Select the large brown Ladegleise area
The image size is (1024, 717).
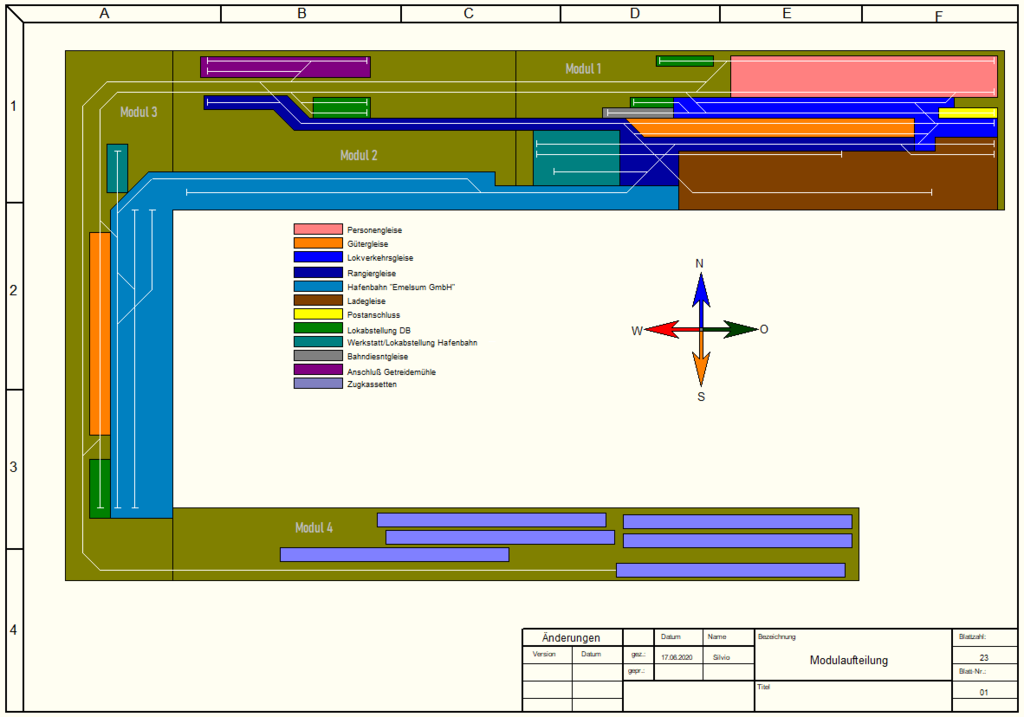coord(838,183)
